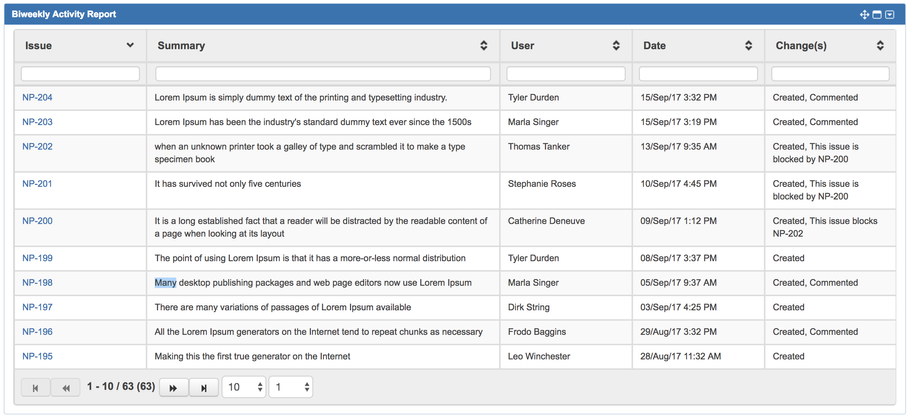
Task: Sort by Summary column arrows
Action: pos(483,46)
